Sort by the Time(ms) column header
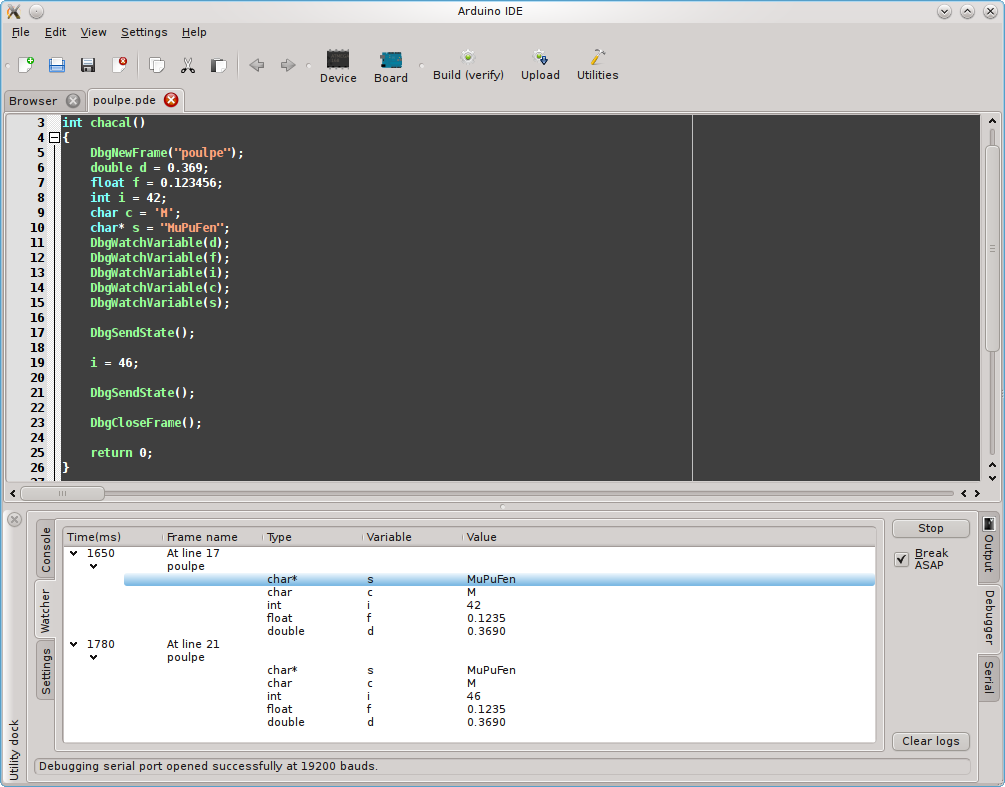 pos(113,537)
